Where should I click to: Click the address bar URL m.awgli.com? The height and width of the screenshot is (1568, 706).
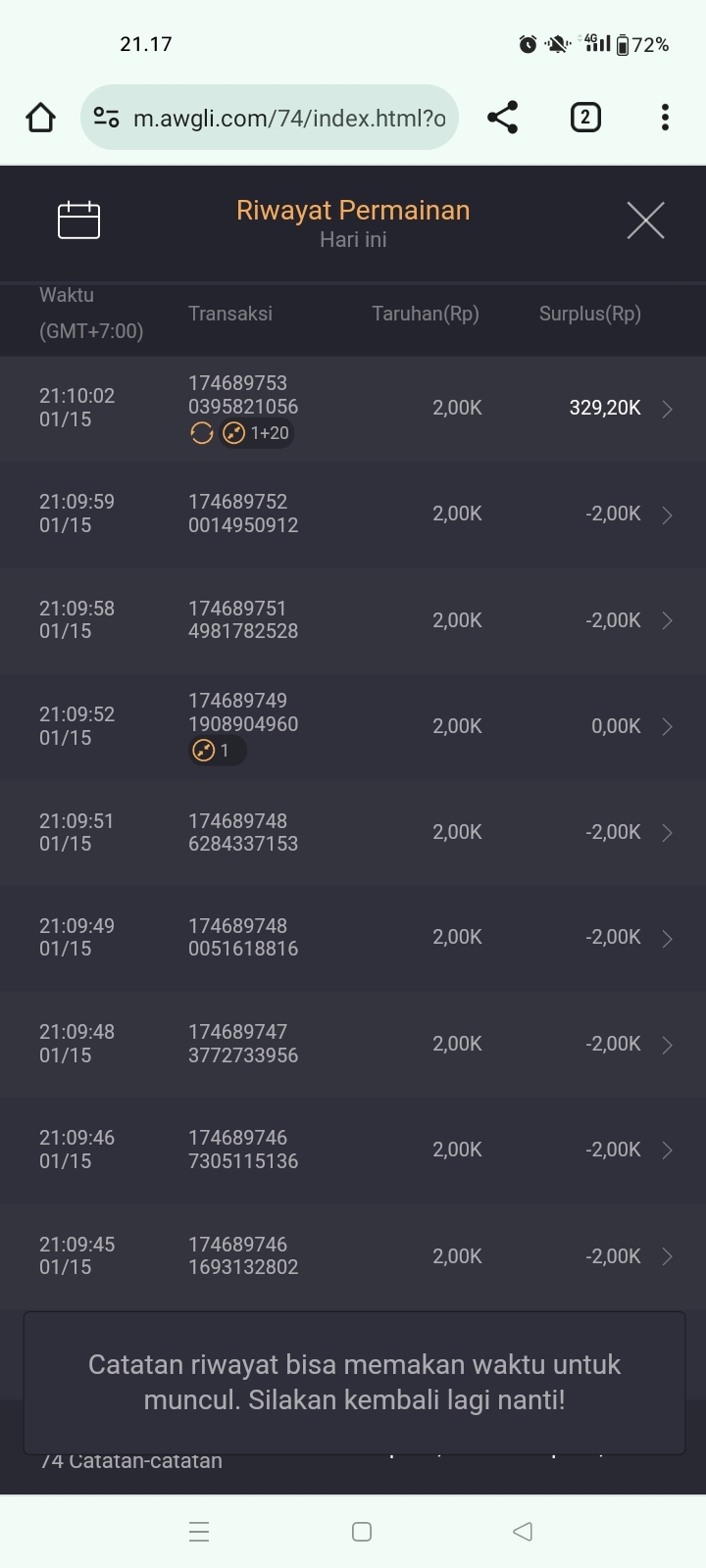(x=289, y=119)
